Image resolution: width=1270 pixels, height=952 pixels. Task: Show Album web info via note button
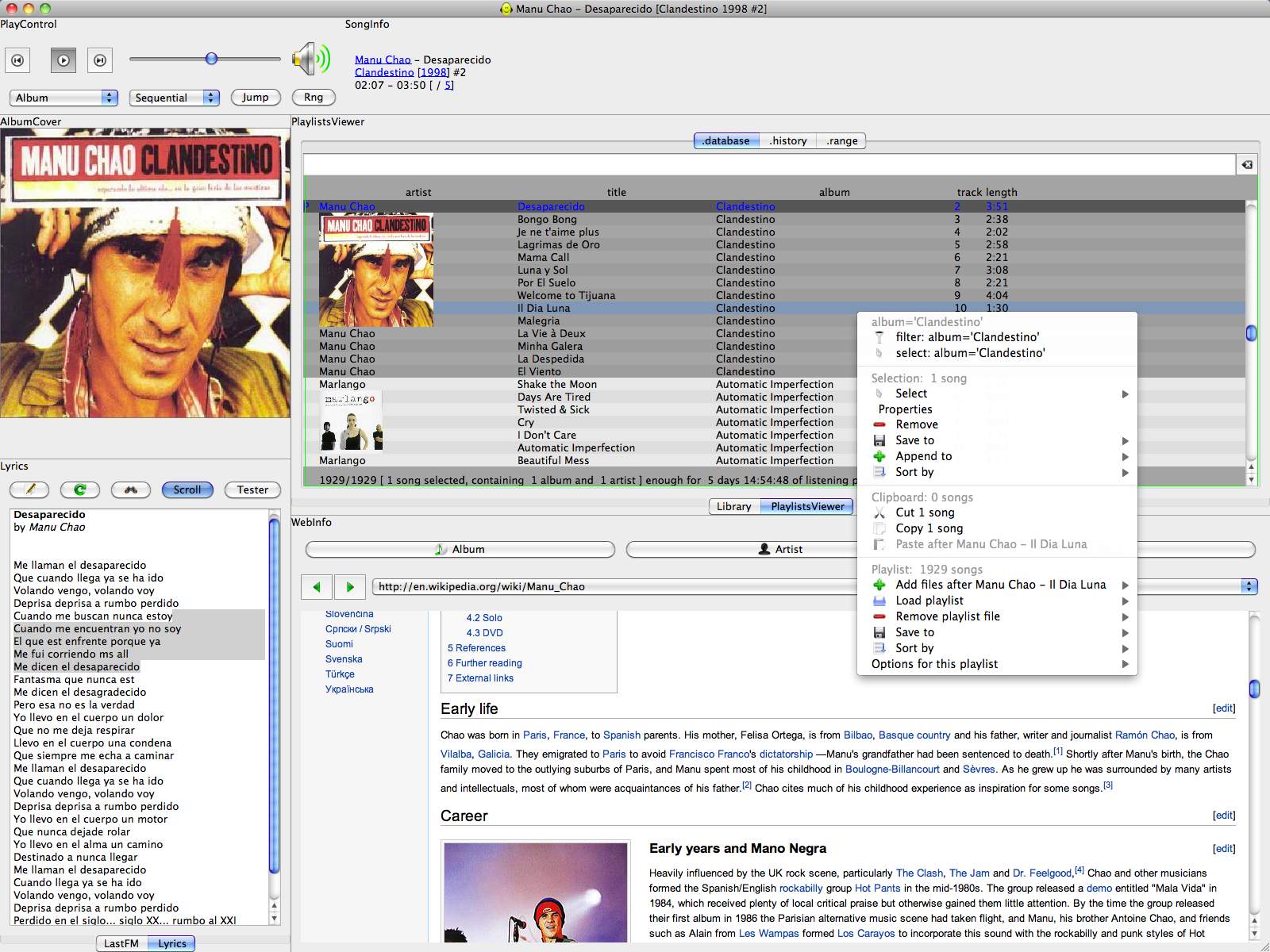point(460,549)
